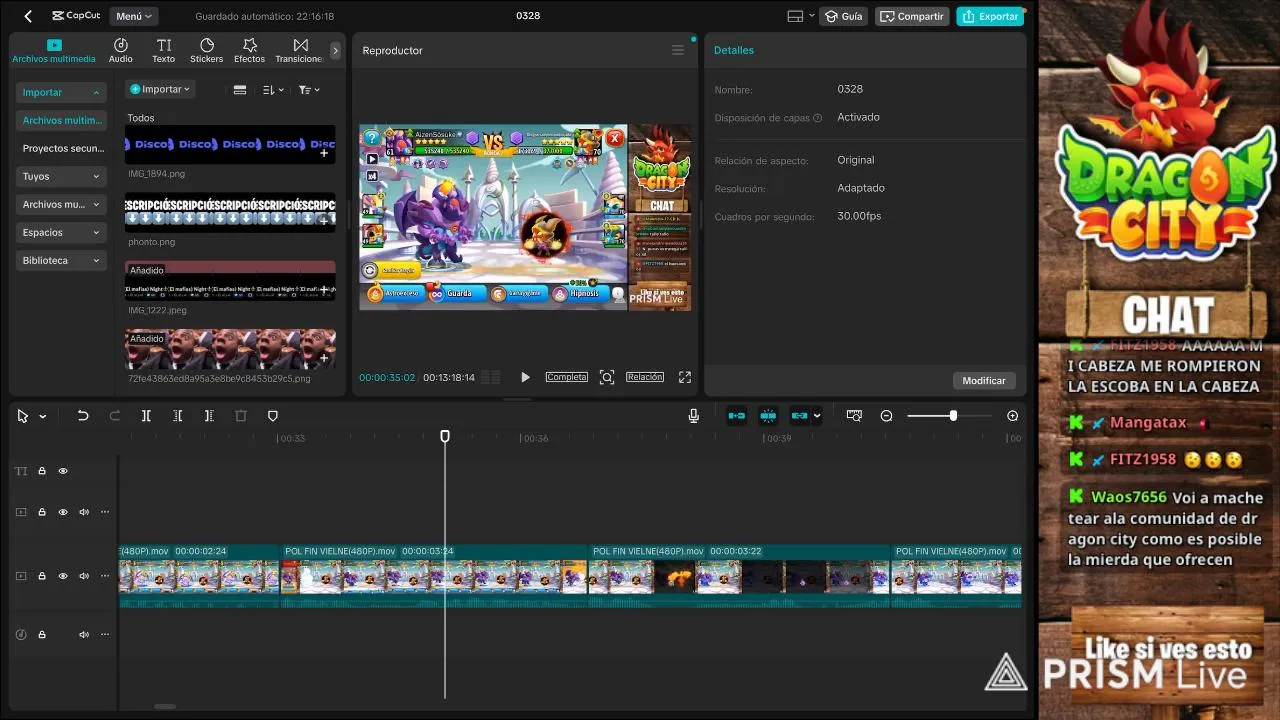Split the clip at the playhead
Viewport: 1280px width, 720px height.
point(146,416)
